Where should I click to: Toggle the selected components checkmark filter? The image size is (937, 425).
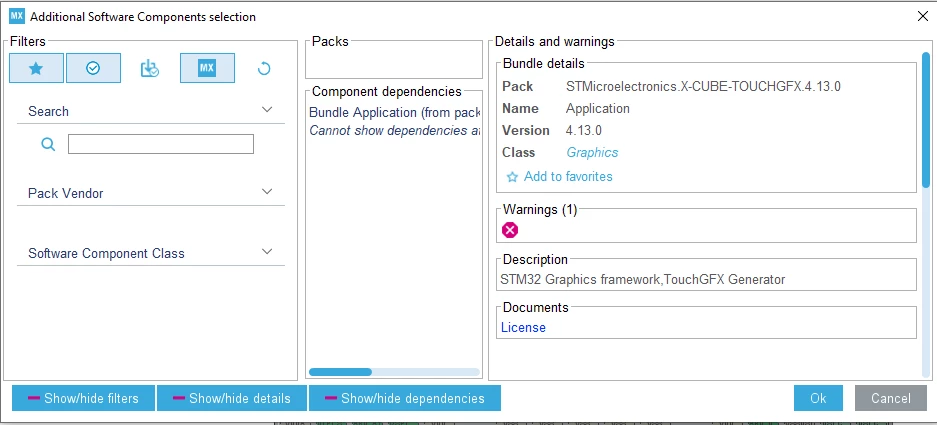93,68
